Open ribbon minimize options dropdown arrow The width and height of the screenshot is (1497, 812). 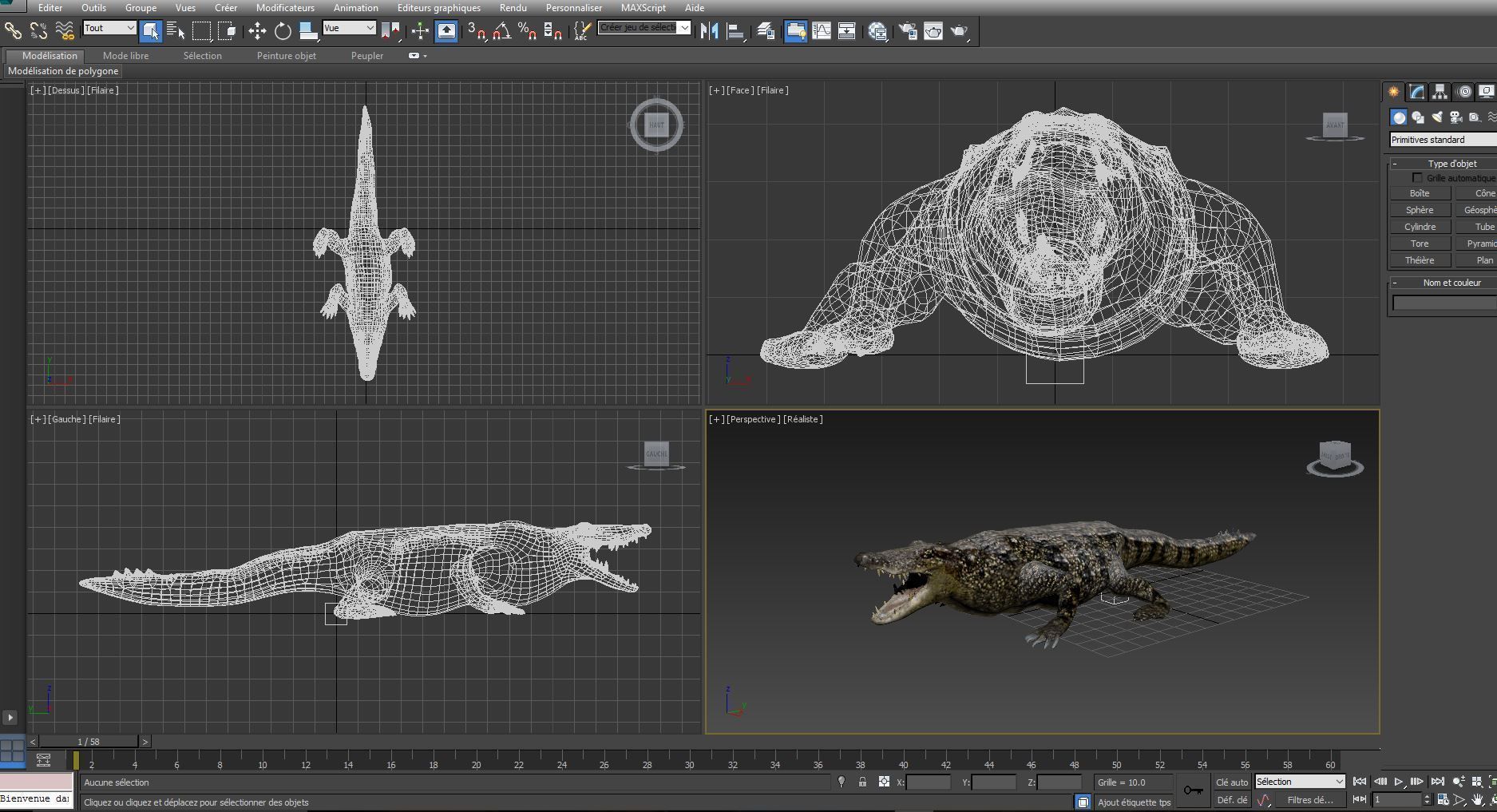point(425,56)
